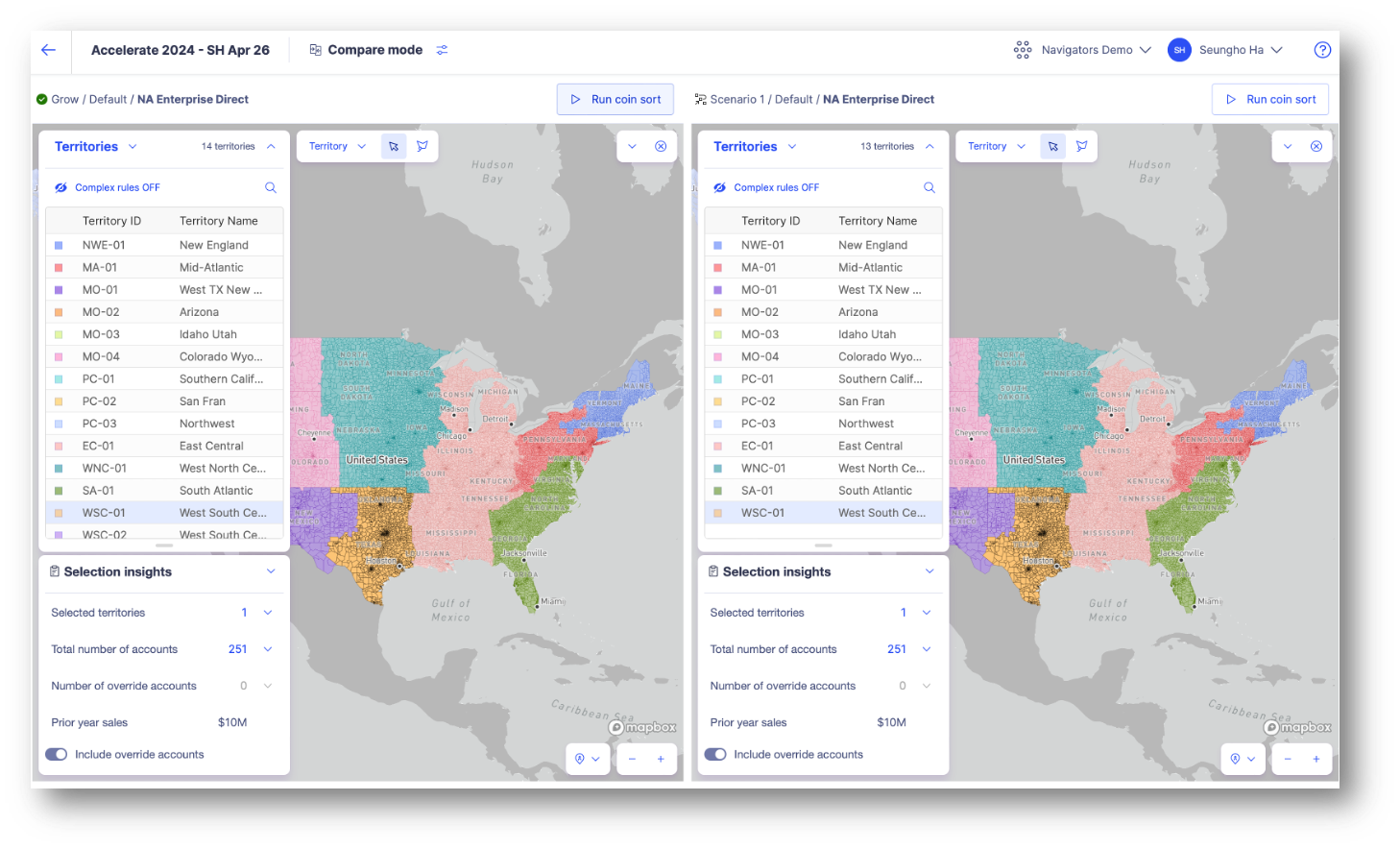Run coin sort for Grow scenario
This screenshot has width=1400, height=849.
click(616, 99)
